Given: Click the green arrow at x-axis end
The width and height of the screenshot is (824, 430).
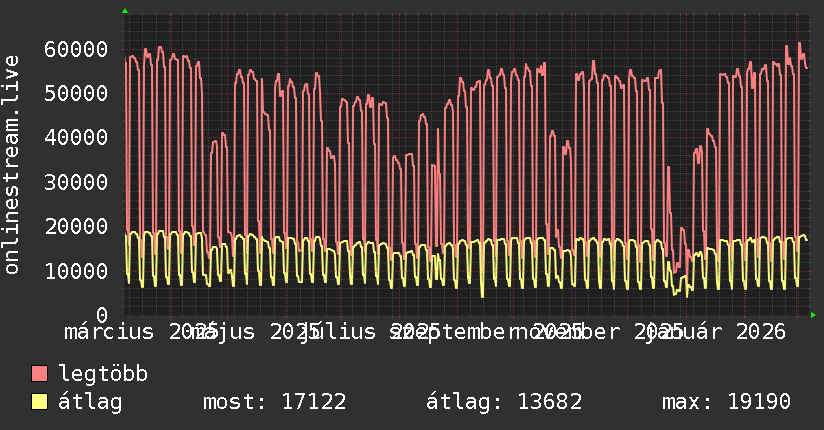Looking at the screenshot, I should [813, 315].
